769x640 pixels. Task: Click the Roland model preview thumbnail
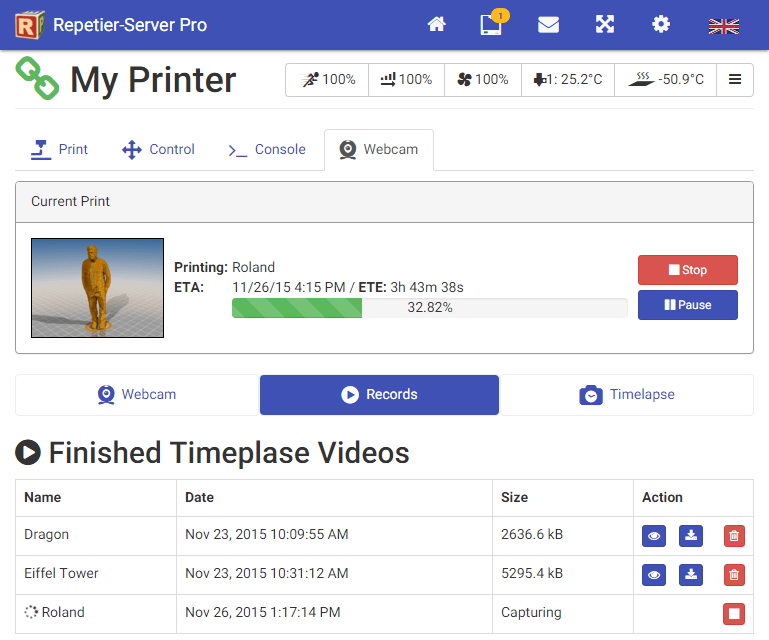pos(97,288)
